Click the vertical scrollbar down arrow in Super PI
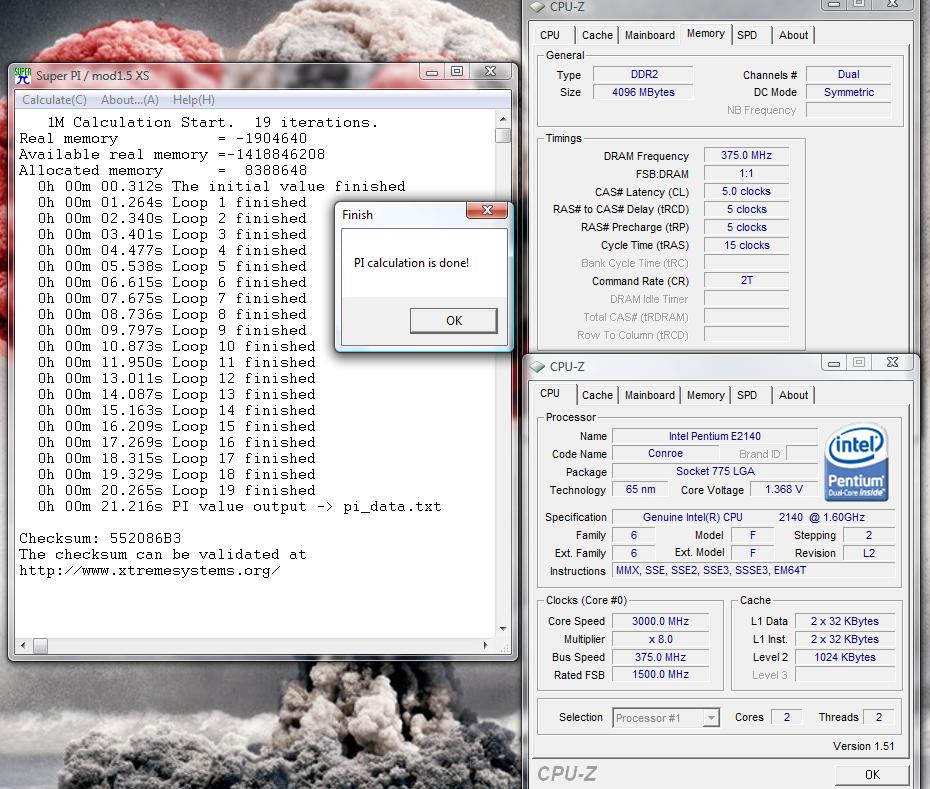 pyautogui.click(x=503, y=629)
